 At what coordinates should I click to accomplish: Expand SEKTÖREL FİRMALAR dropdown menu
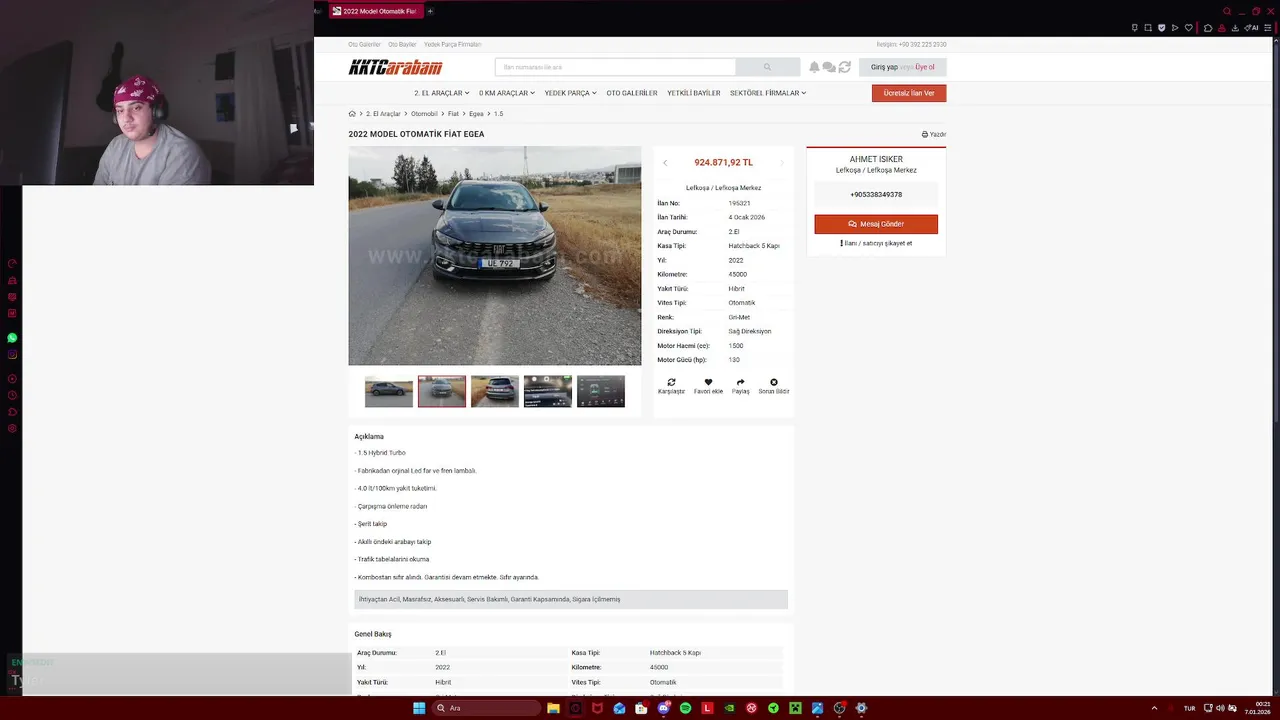tap(768, 93)
